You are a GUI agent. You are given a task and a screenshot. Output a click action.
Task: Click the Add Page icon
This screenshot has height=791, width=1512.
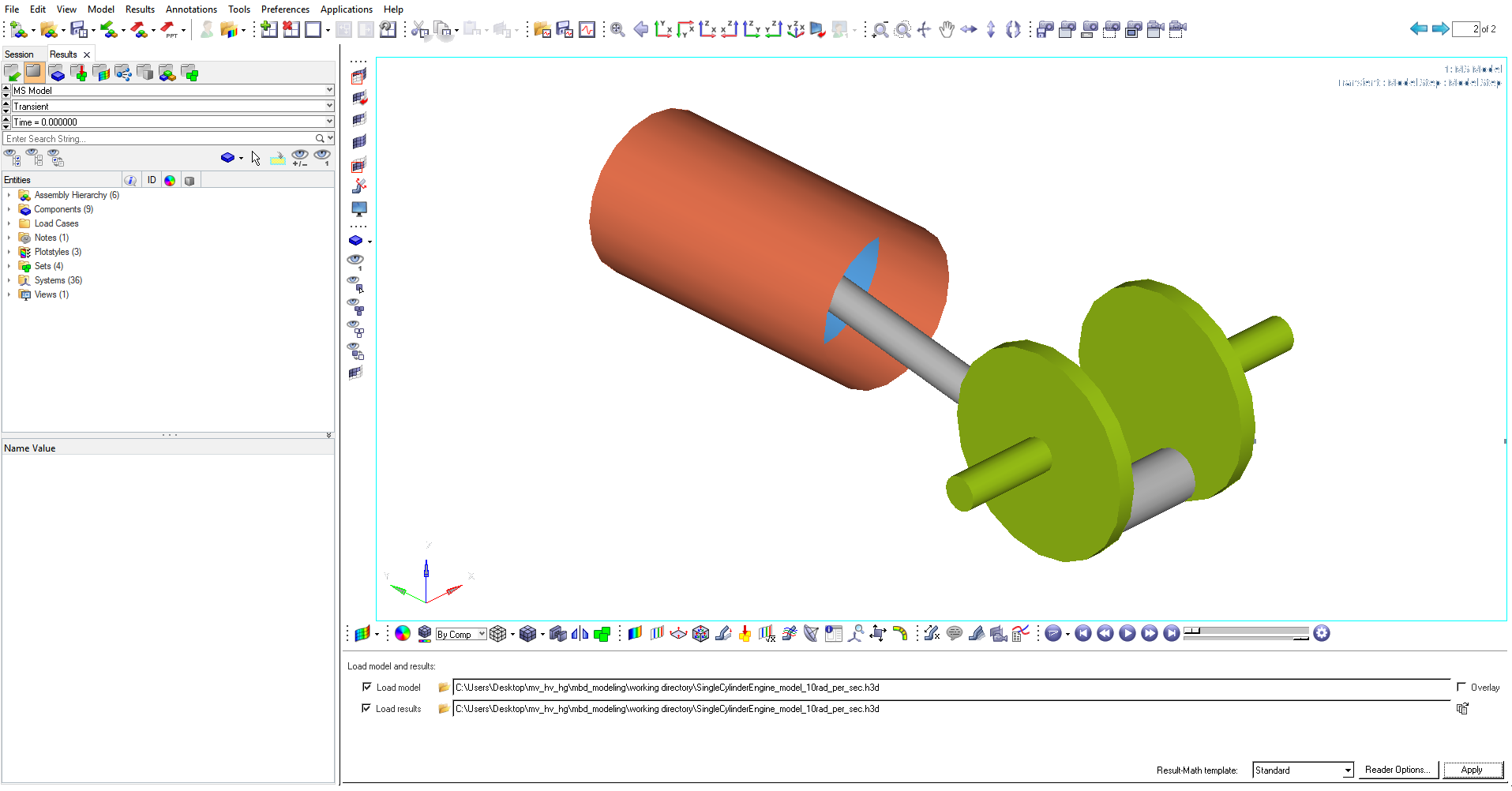(269, 30)
